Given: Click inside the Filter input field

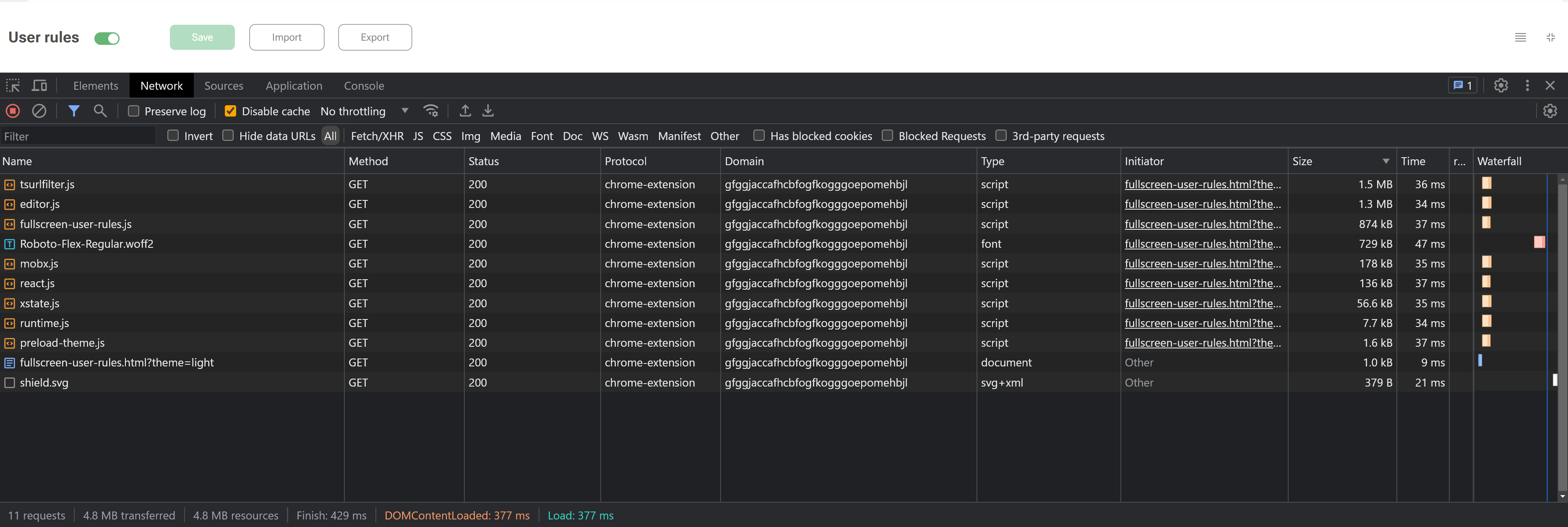Looking at the screenshot, I should click(x=78, y=135).
